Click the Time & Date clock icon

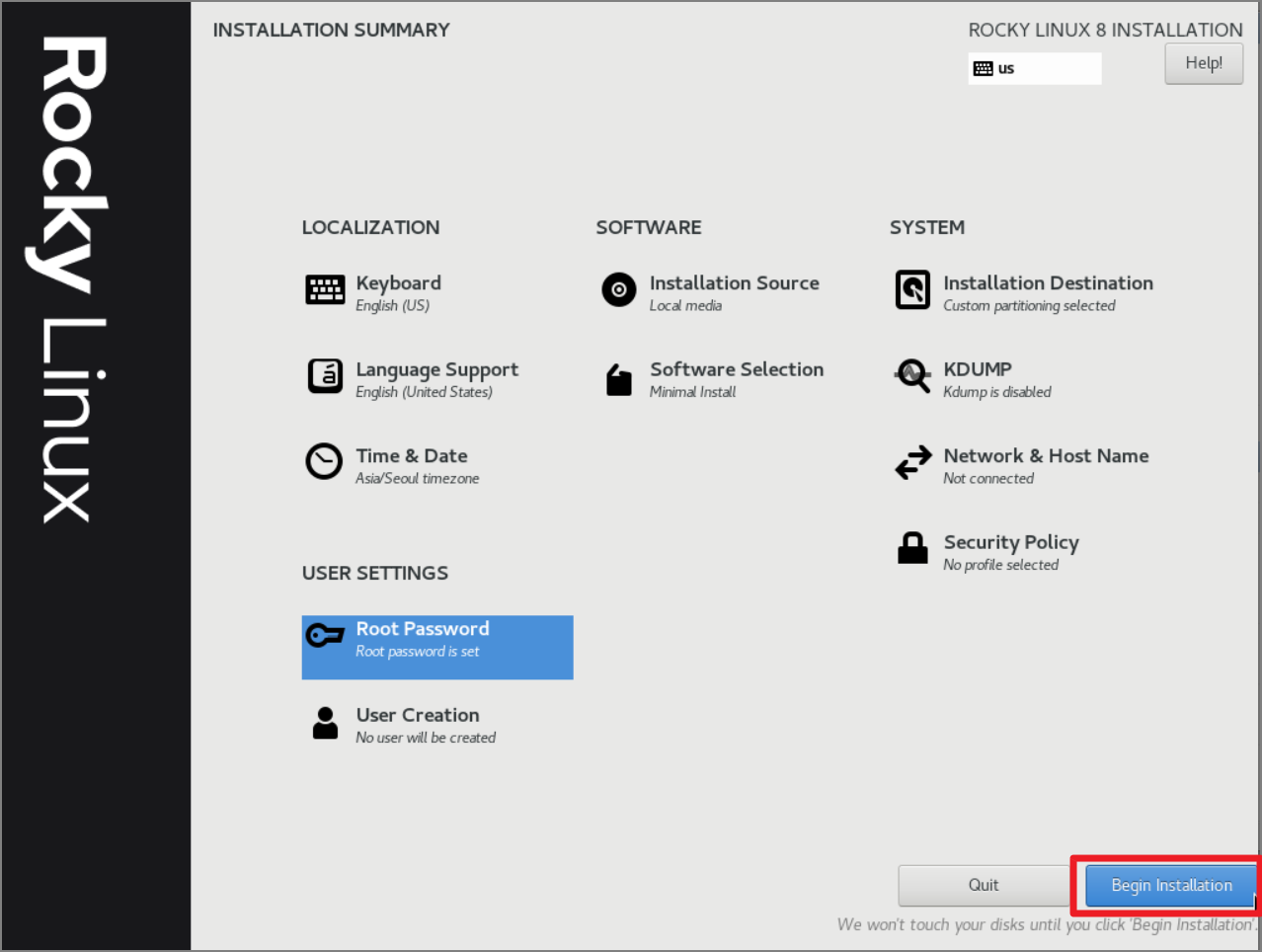pyautogui.click(x=324, y=461)
